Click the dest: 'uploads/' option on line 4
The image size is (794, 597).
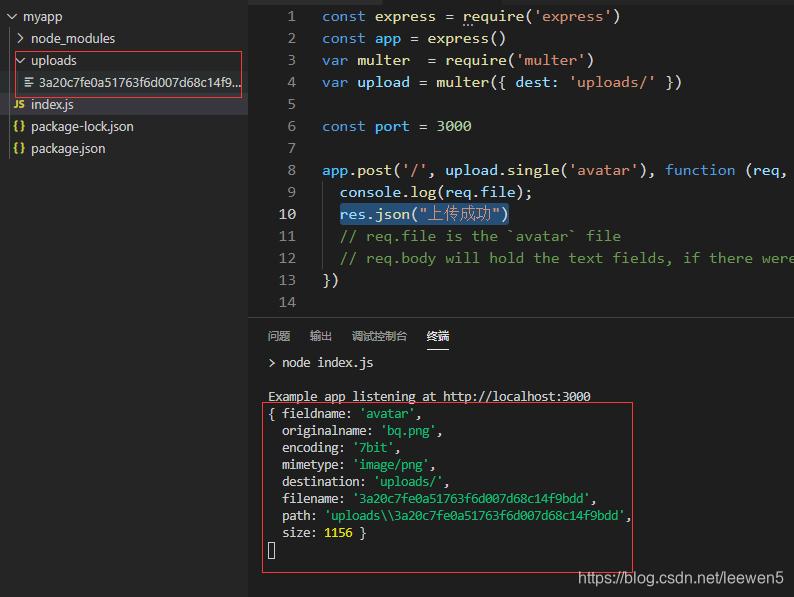pos(585,83)
